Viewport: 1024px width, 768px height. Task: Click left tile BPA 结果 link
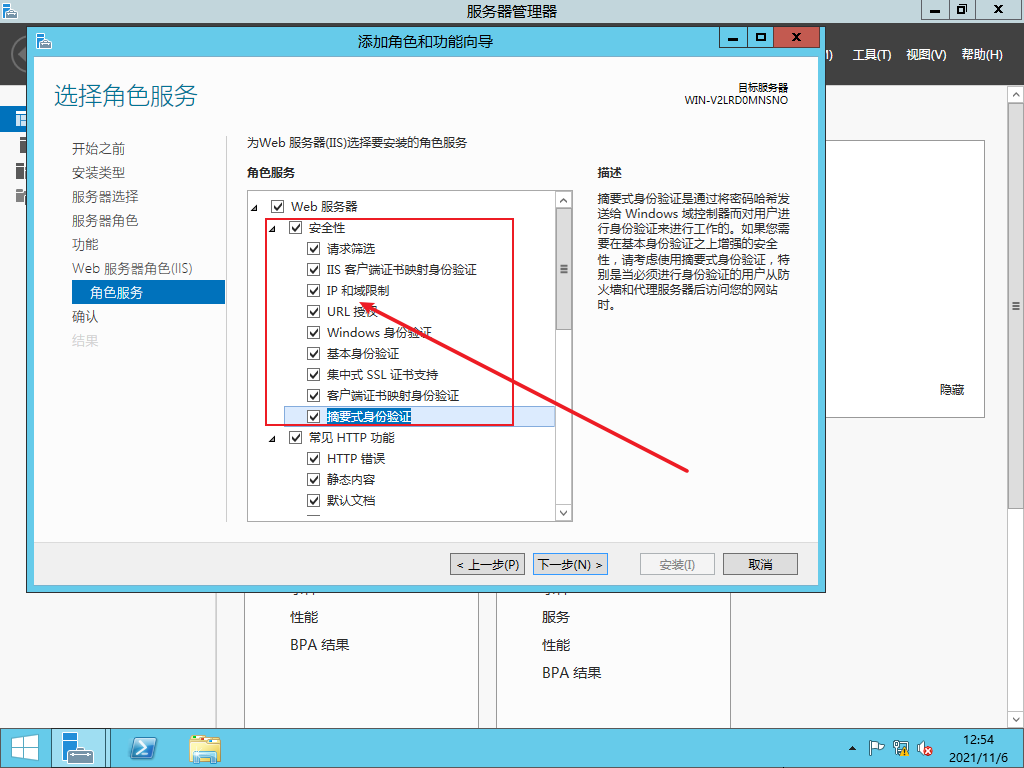tap(320, 645)
